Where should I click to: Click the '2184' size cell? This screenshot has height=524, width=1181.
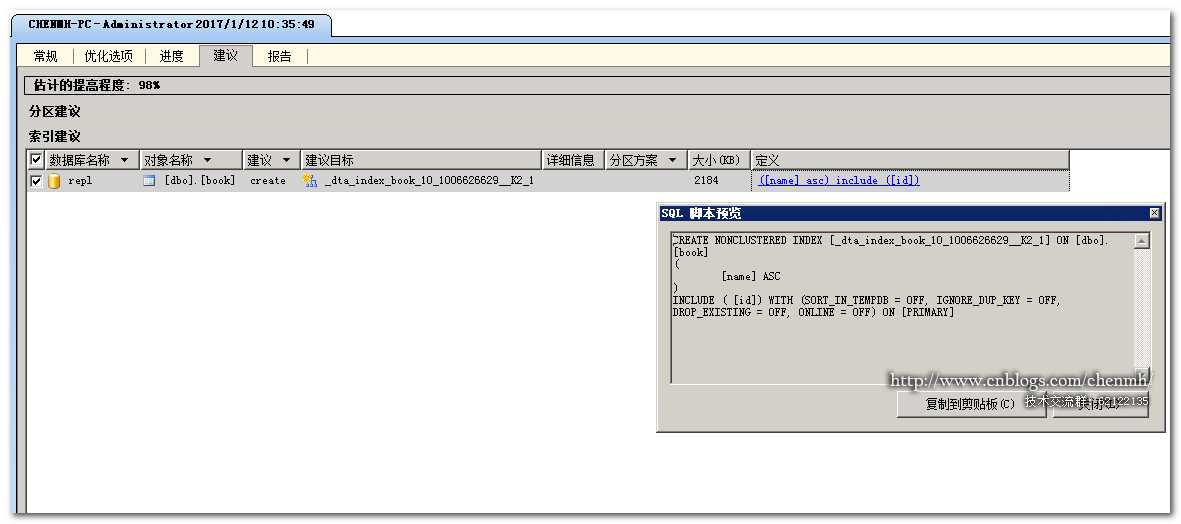tap(706, 181)
